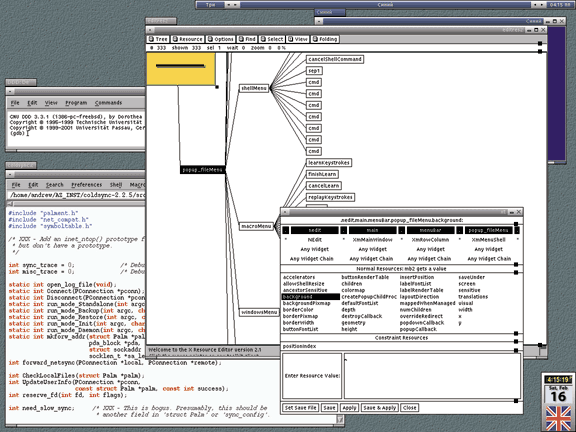Toggle the menuBar name component
The width and height of the screenshot is (576, 432).
(430, 230)
